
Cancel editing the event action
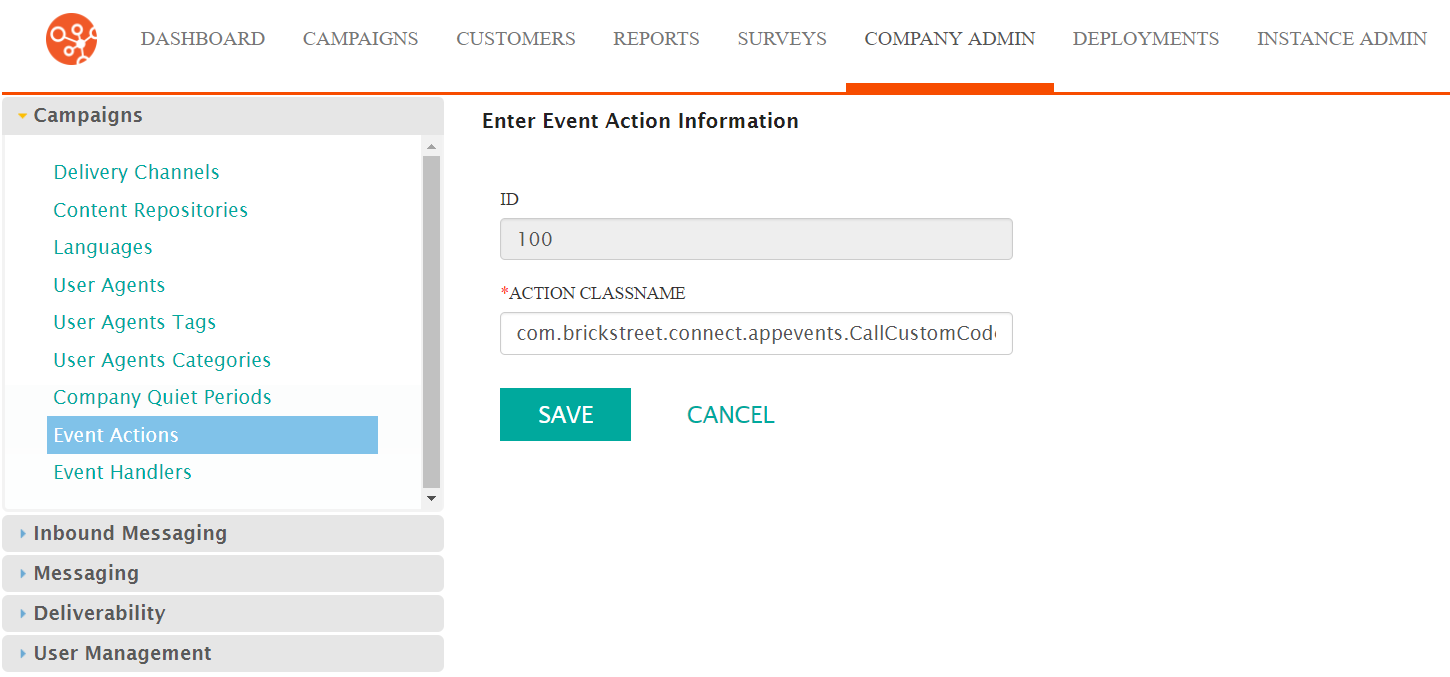[731, 414]
